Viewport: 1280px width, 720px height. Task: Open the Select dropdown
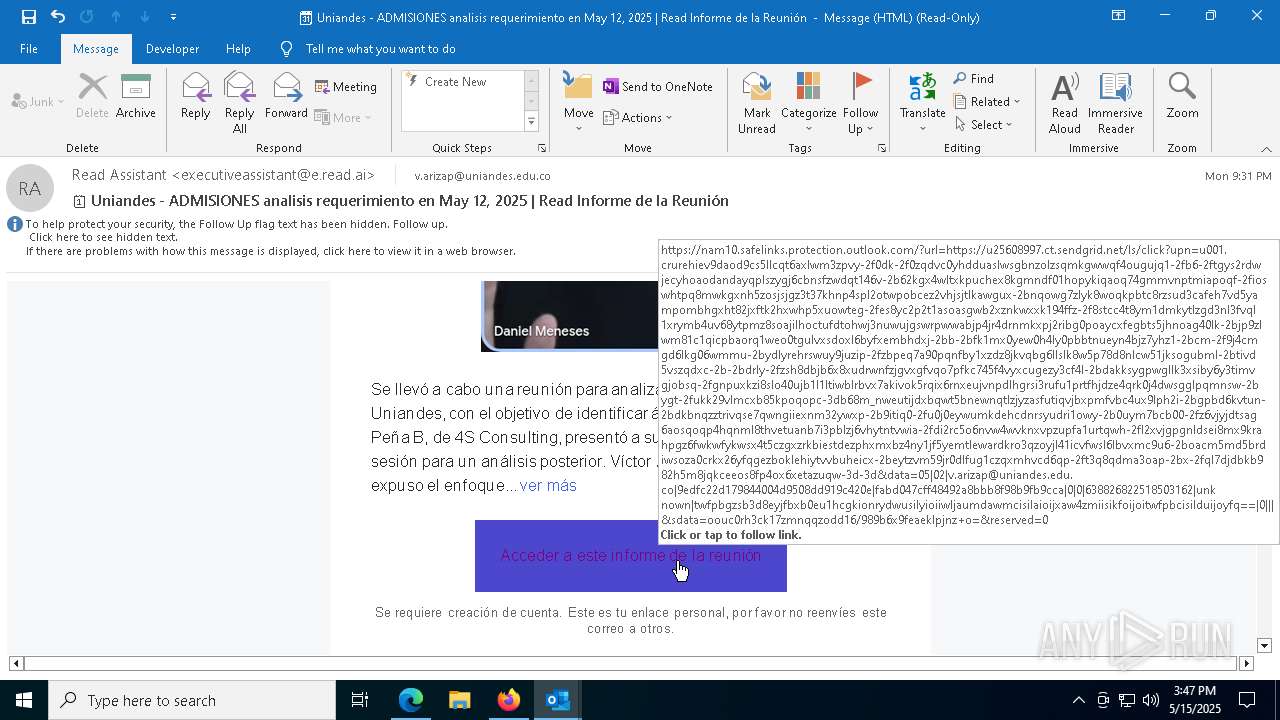tap(984, 124)
